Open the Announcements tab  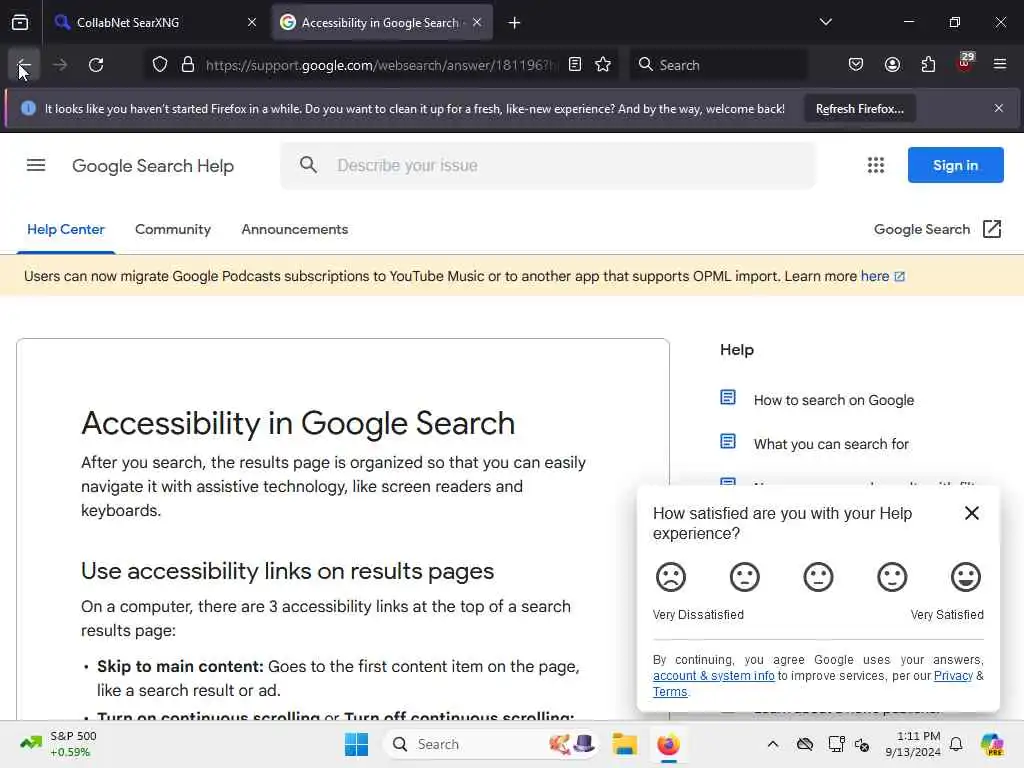point(295,229)
